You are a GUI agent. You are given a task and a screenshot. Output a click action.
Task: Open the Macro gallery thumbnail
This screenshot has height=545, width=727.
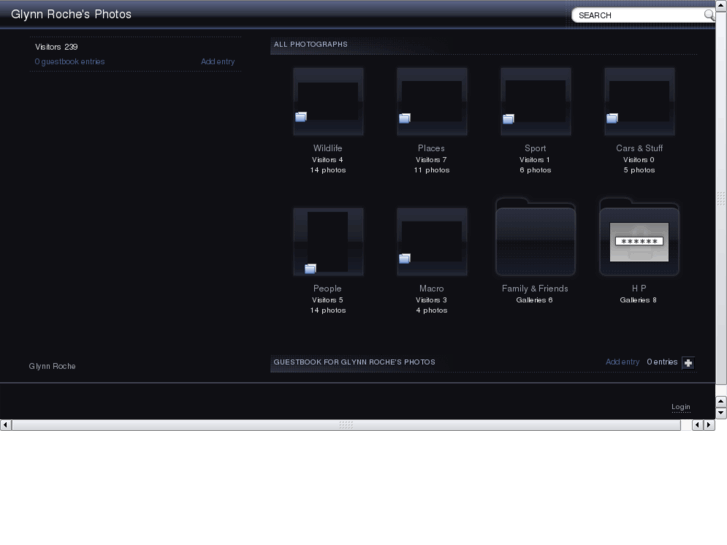pyautogui.click(x=432, y=242)
